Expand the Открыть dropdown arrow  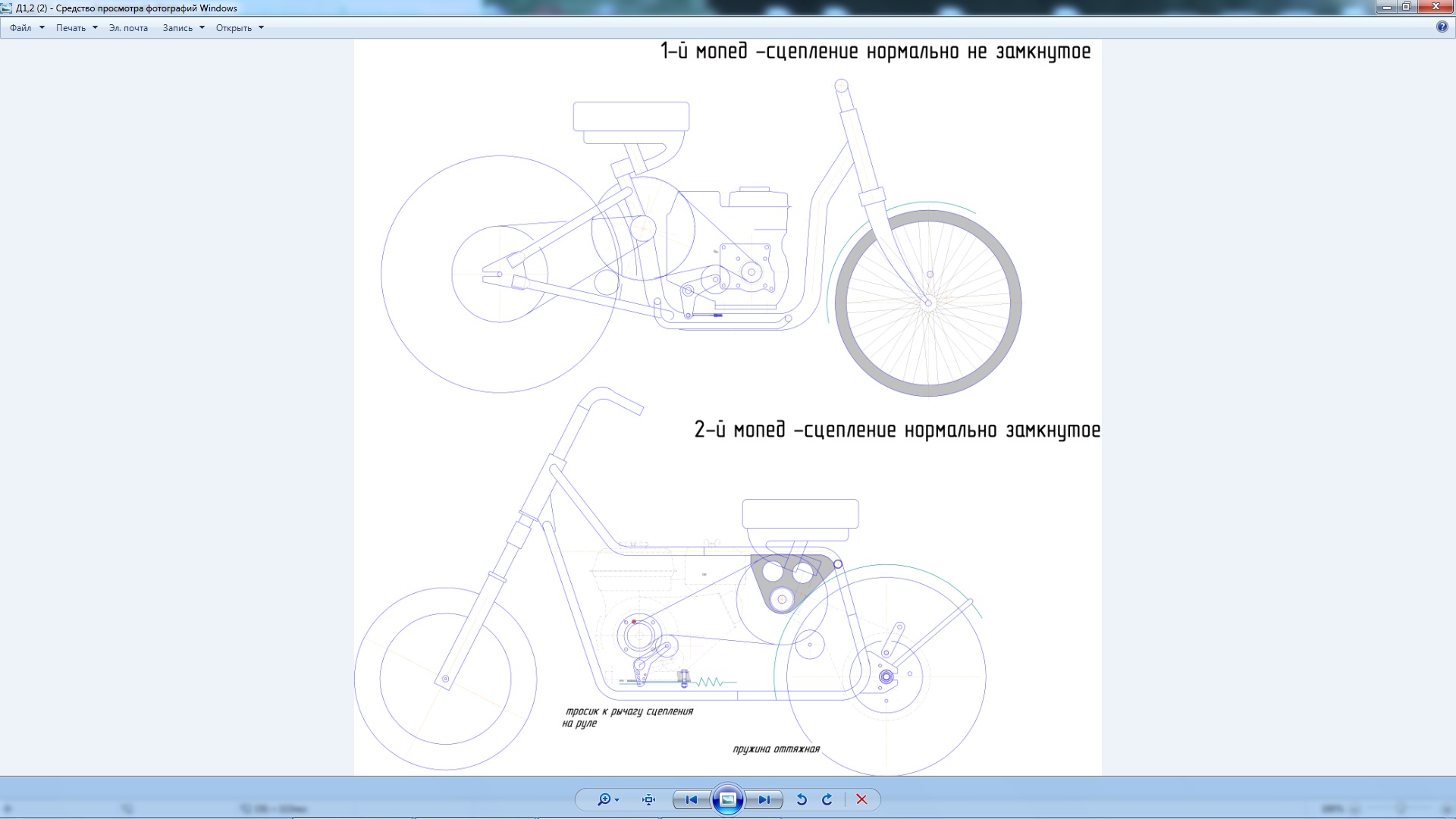click(x=261, y=28)
